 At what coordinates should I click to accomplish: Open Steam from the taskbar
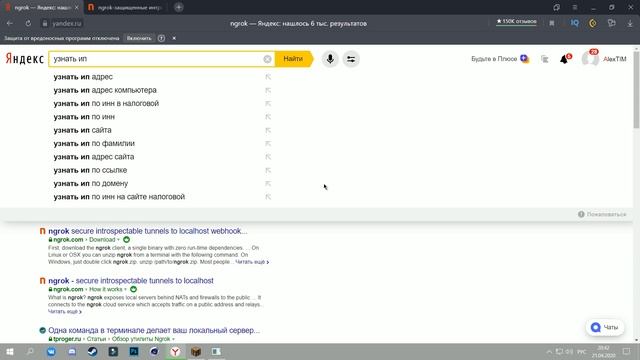tap(92, 351)
